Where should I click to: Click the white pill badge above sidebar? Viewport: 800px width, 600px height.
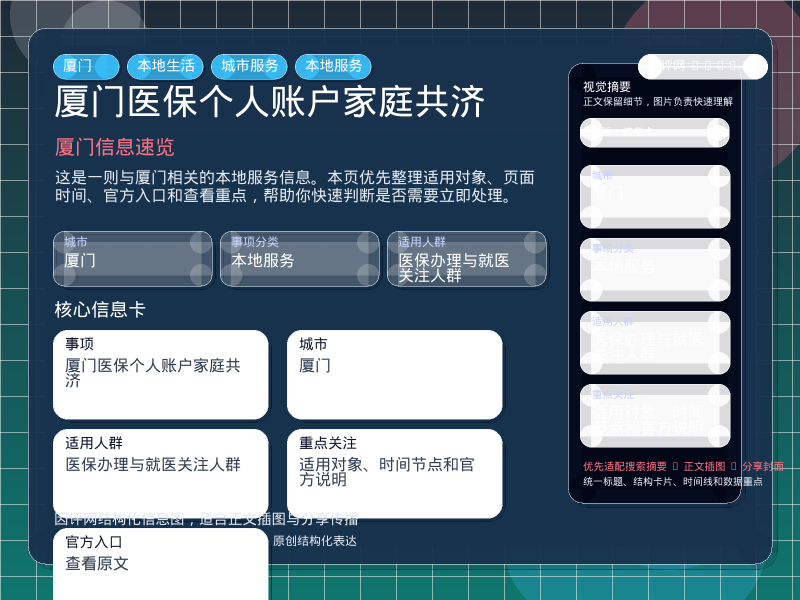pos(702,67)
